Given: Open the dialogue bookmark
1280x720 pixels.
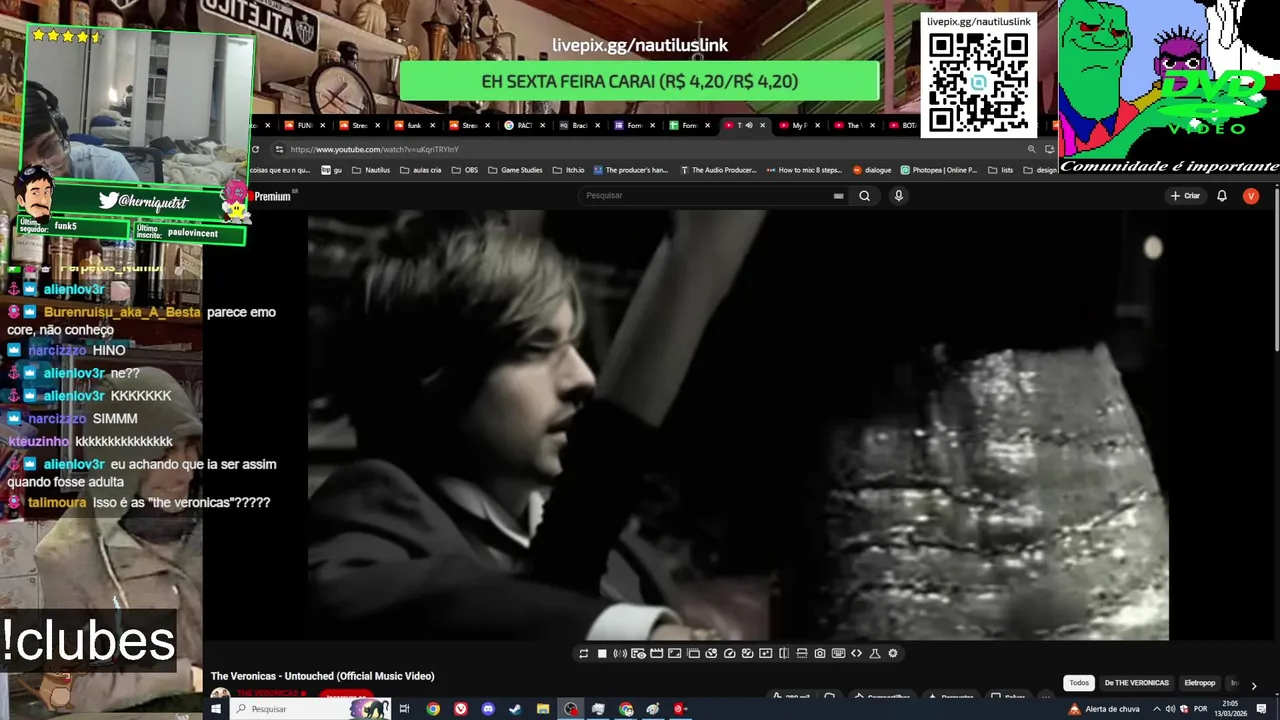Looking at the screenshot, I should [872, 170].
